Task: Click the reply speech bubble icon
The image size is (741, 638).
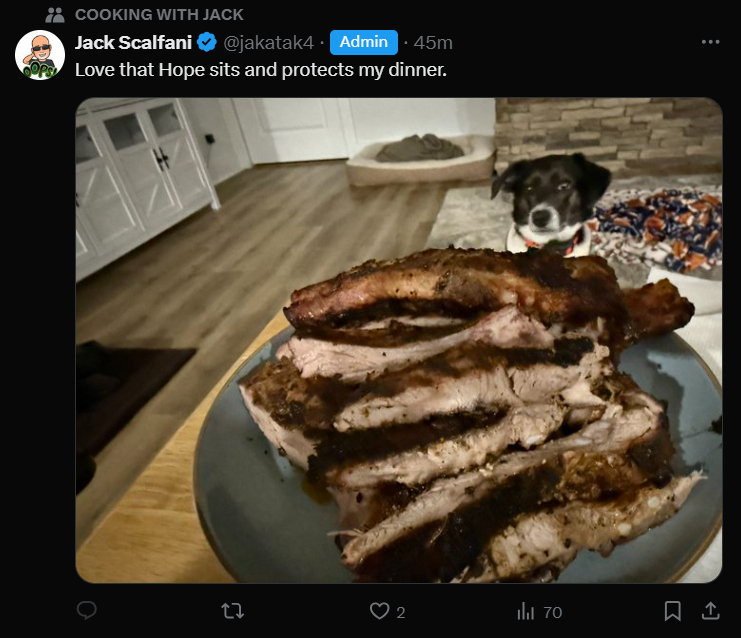Action: click(x=87, y=611)
